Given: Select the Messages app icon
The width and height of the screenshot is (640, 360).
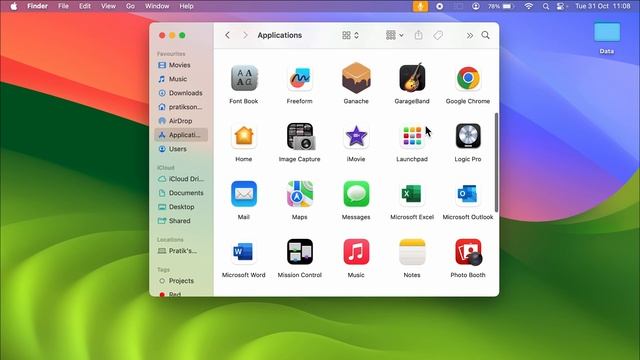Looking at the screenshot, I should [356, 194].
